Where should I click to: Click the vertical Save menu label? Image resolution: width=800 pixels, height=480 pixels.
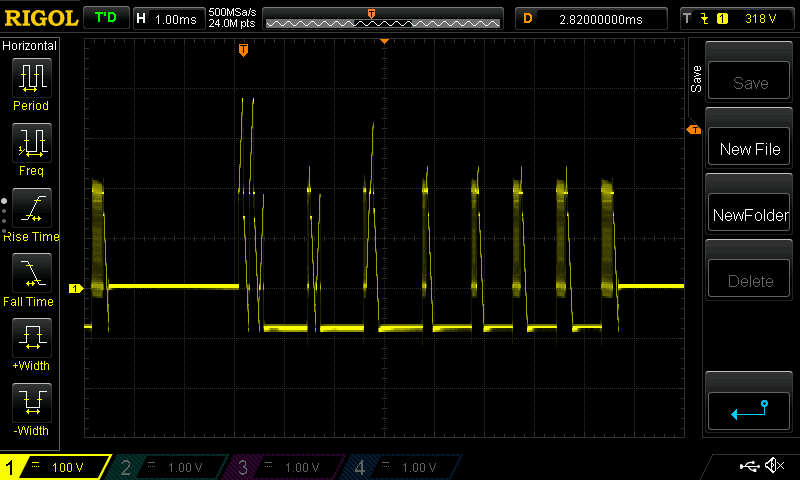(x=696, y=79)
